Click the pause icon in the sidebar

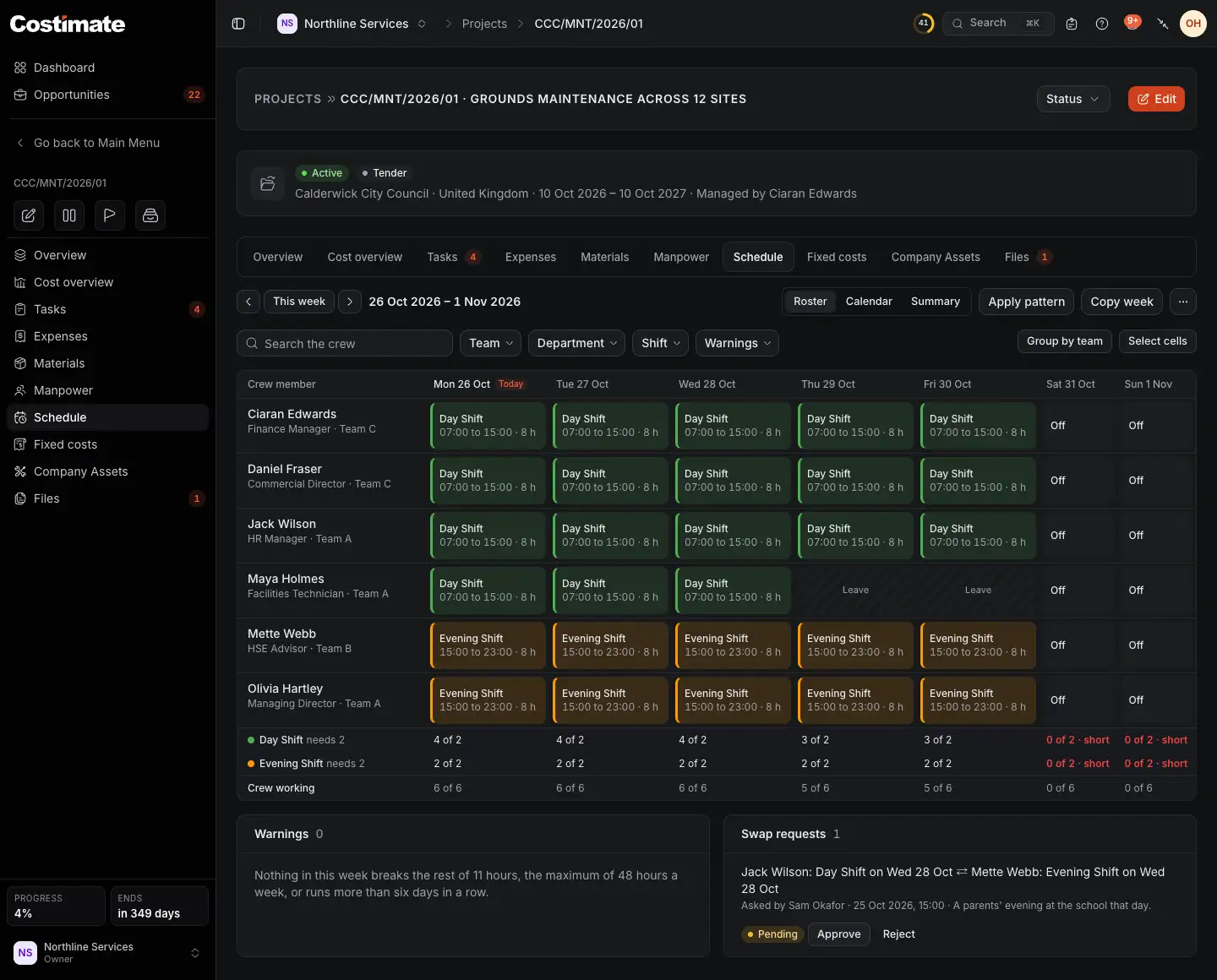click(x=69, y=215)
